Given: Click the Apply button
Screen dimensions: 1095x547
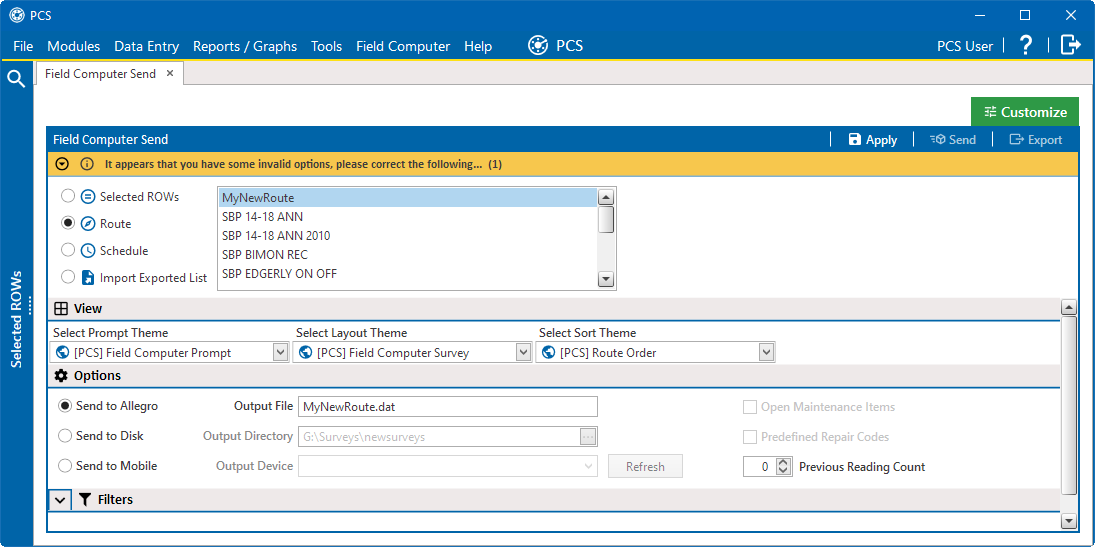Looking at the screenshot, I should (873, 140).
